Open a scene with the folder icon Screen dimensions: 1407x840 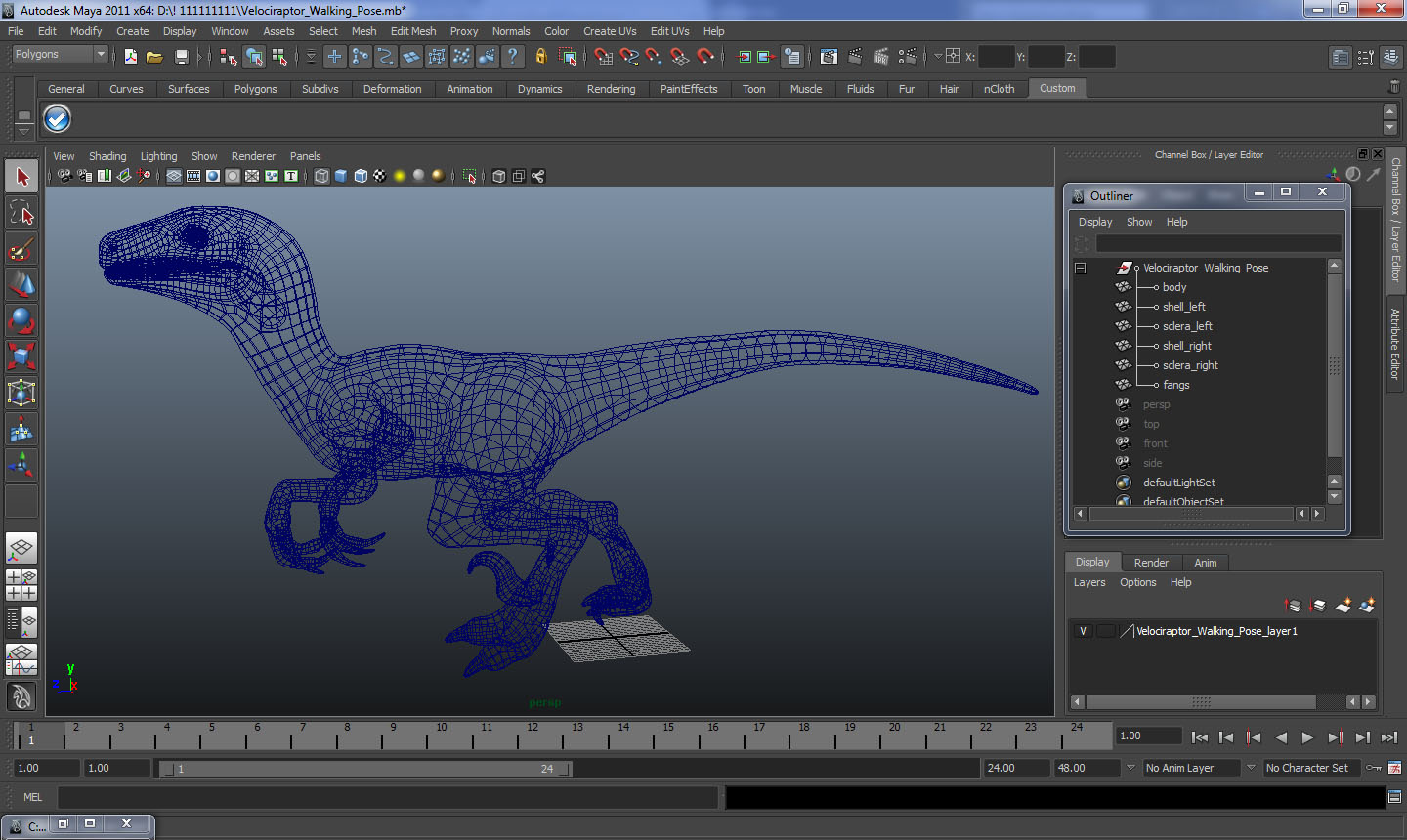coord(154,57)
